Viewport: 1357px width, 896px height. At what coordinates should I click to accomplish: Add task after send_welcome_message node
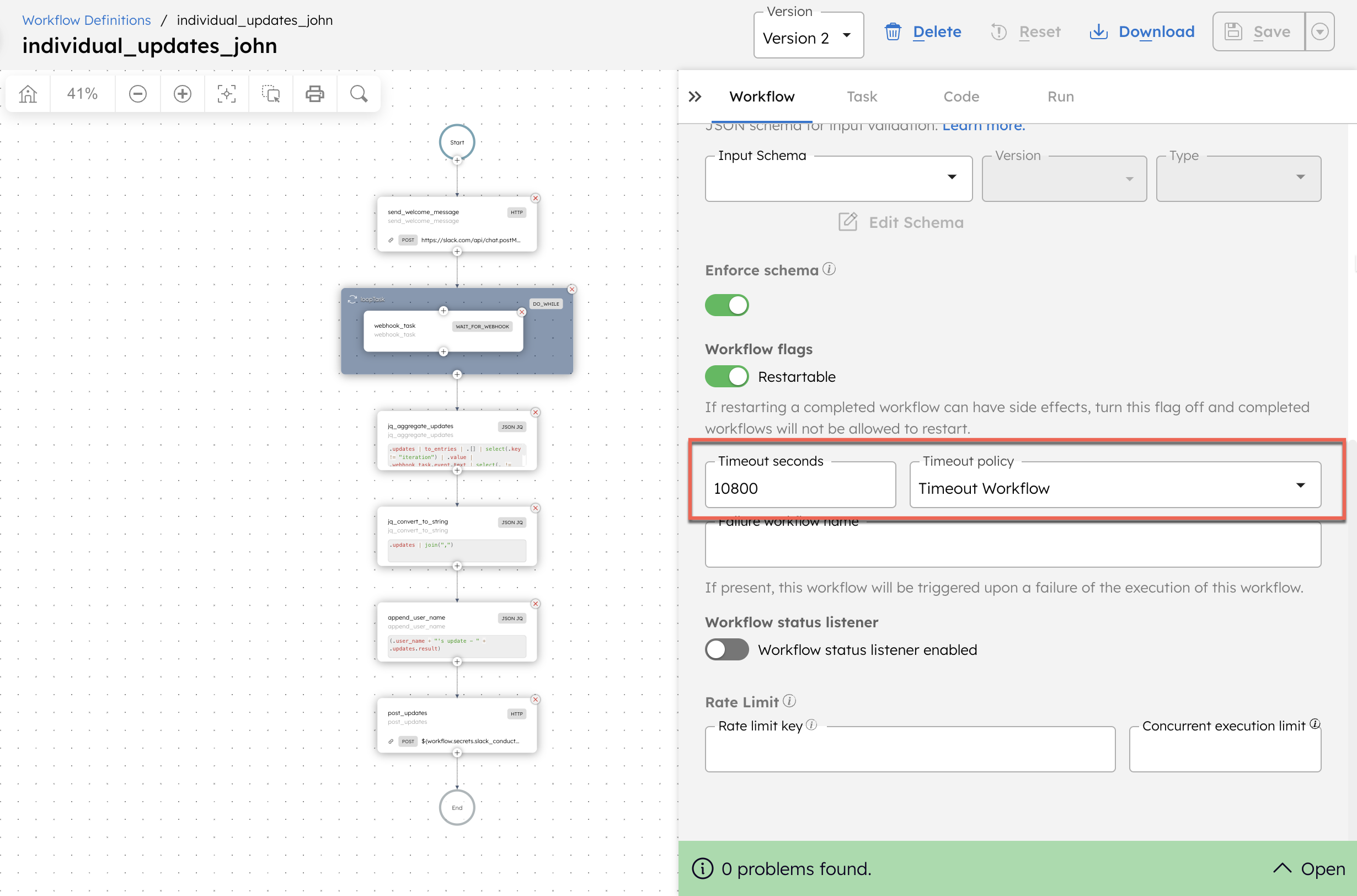click(x=457, y=252)
